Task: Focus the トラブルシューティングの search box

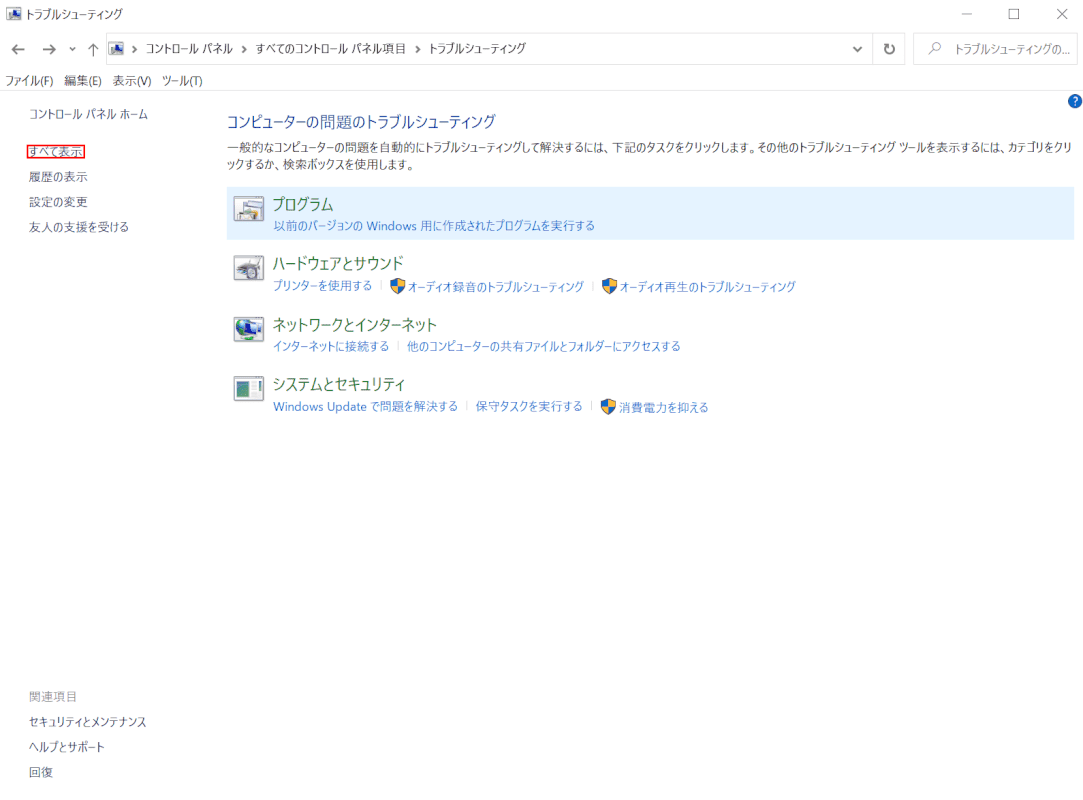Action: (995, 49)
